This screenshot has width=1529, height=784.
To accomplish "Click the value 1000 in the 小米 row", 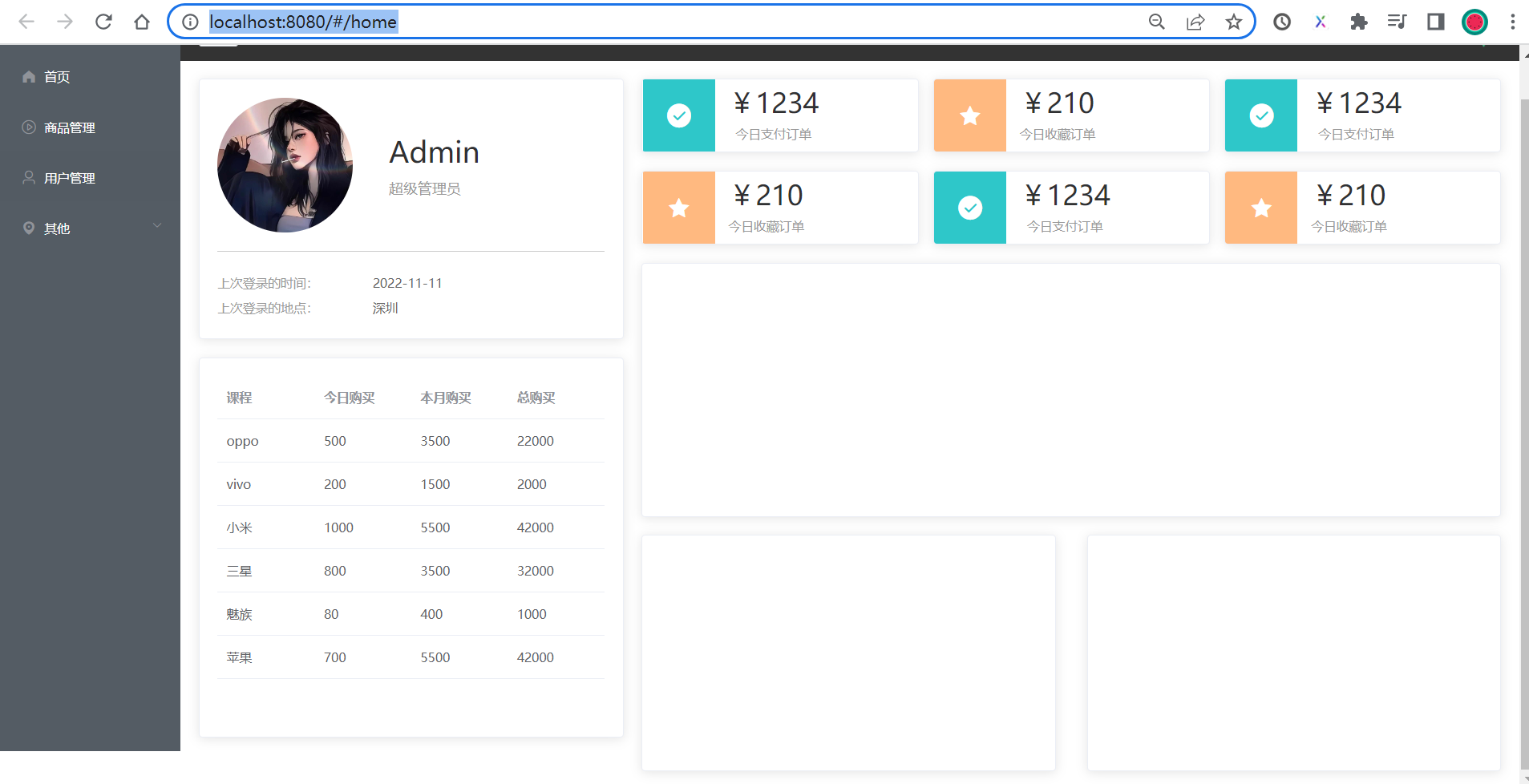I will point(338,527).
